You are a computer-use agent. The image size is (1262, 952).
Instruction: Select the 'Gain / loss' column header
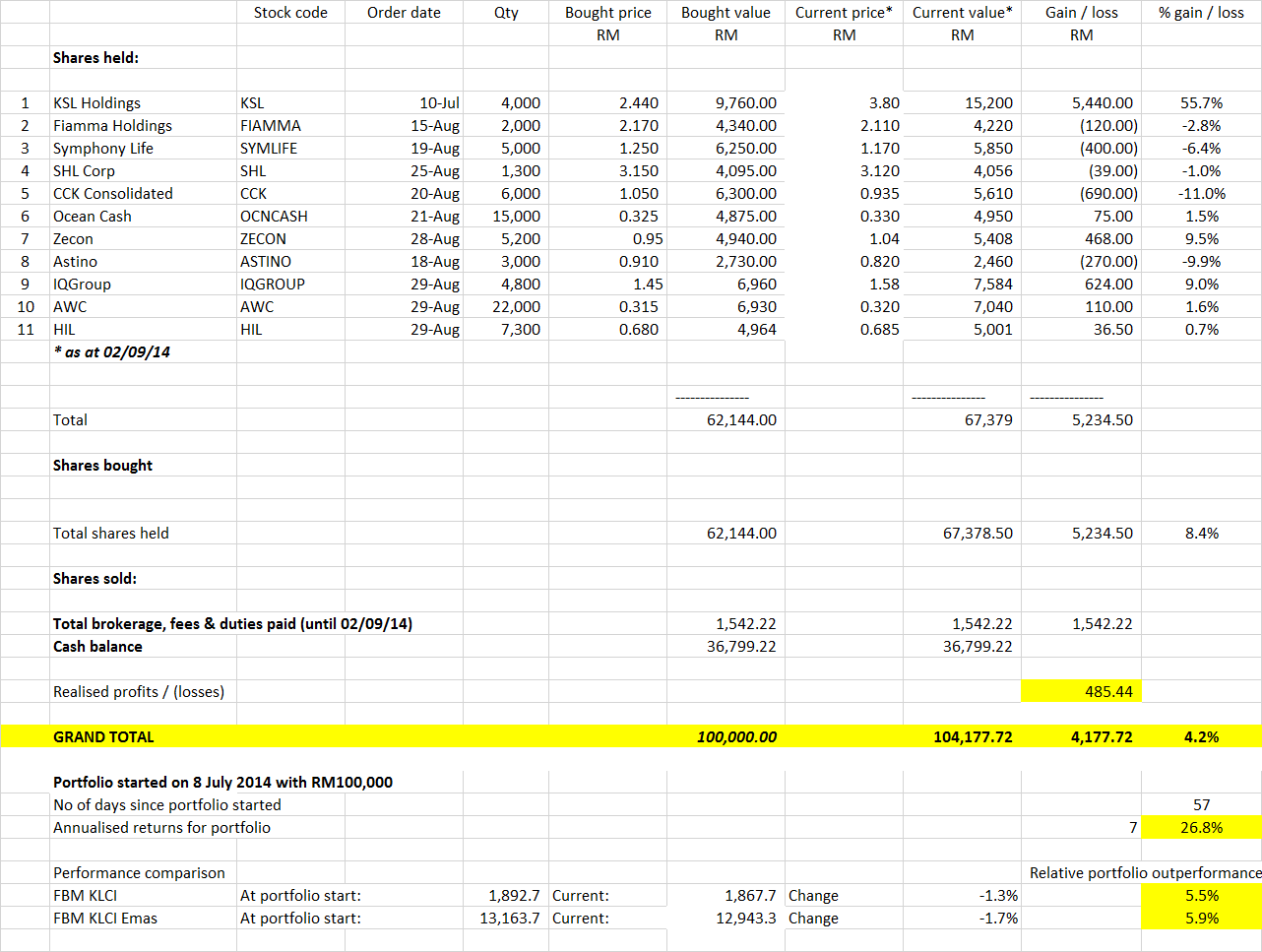point(1082,12)
